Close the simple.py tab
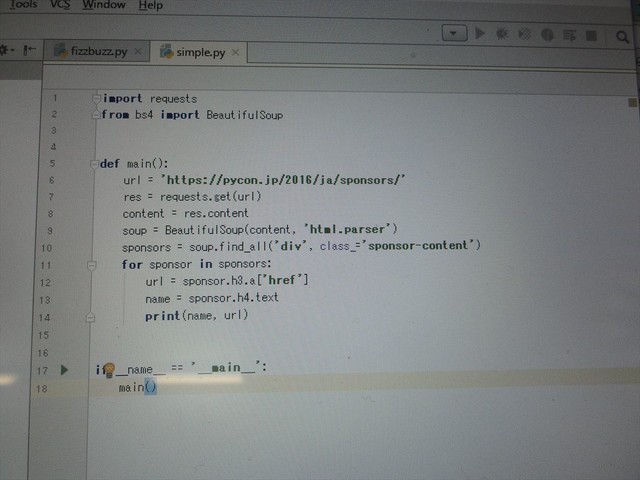The height and width of the screenshot is (480, 640). pyautogui.click(x=235, y=52)
